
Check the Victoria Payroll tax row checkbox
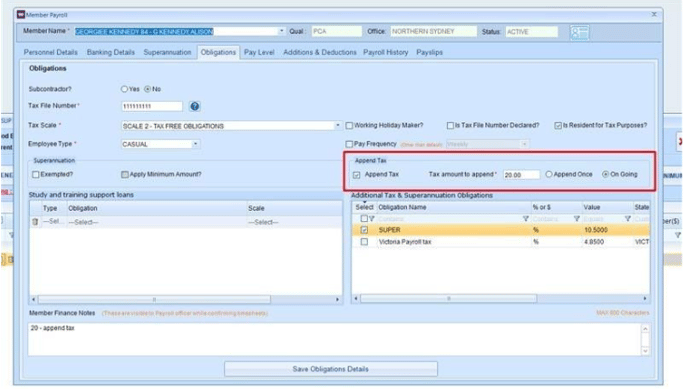(364, 242)
